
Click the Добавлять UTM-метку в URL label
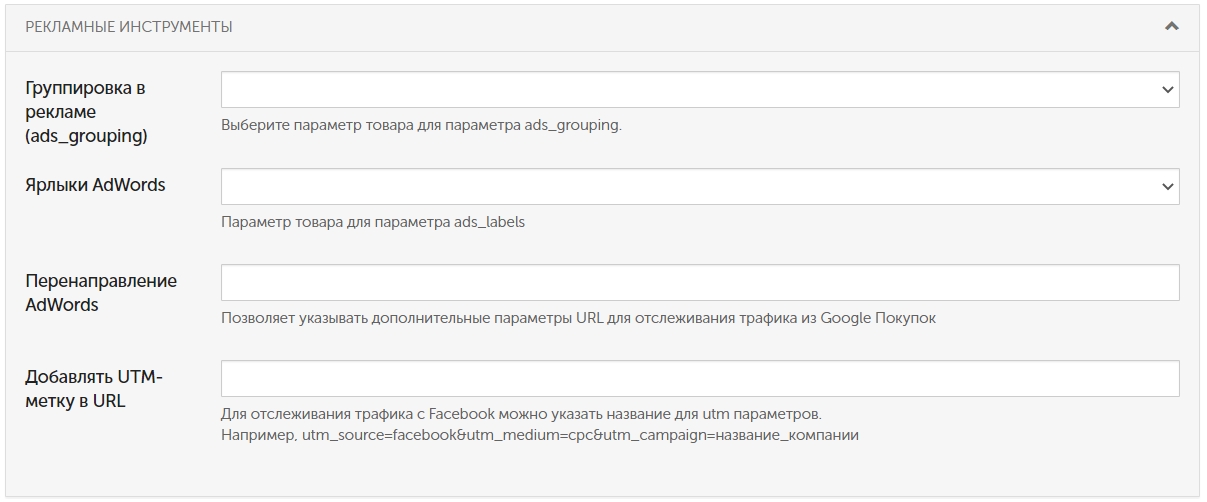pos(94,389)
